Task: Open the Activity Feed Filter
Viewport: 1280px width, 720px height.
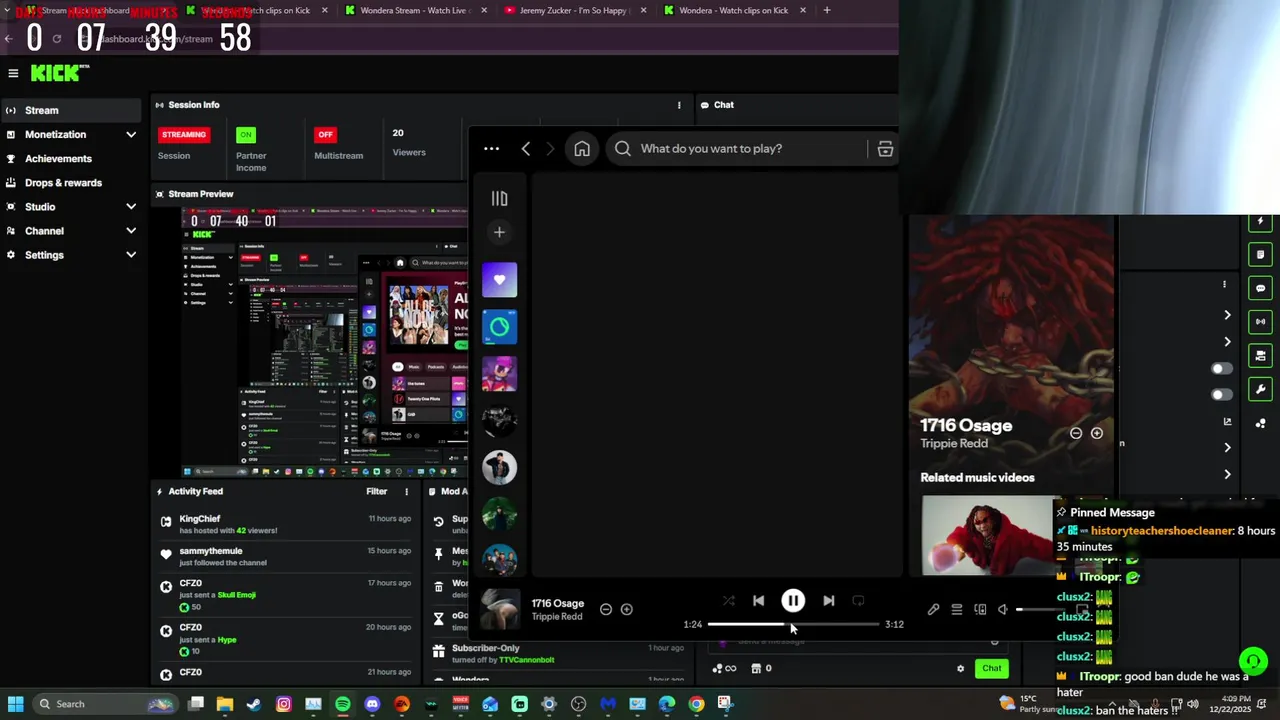Action: click(376, 491)
